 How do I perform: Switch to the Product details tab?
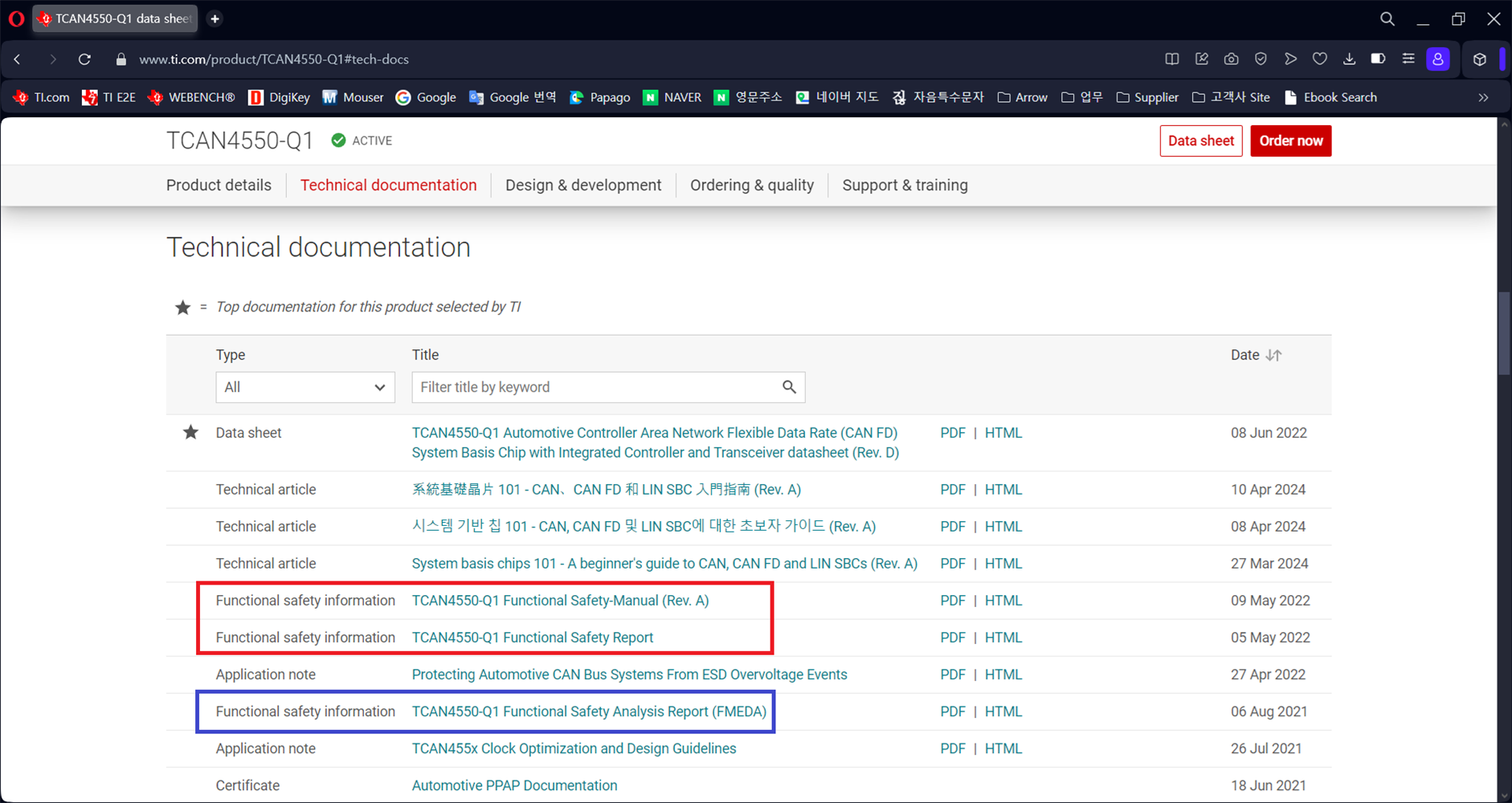click(219, 185)
